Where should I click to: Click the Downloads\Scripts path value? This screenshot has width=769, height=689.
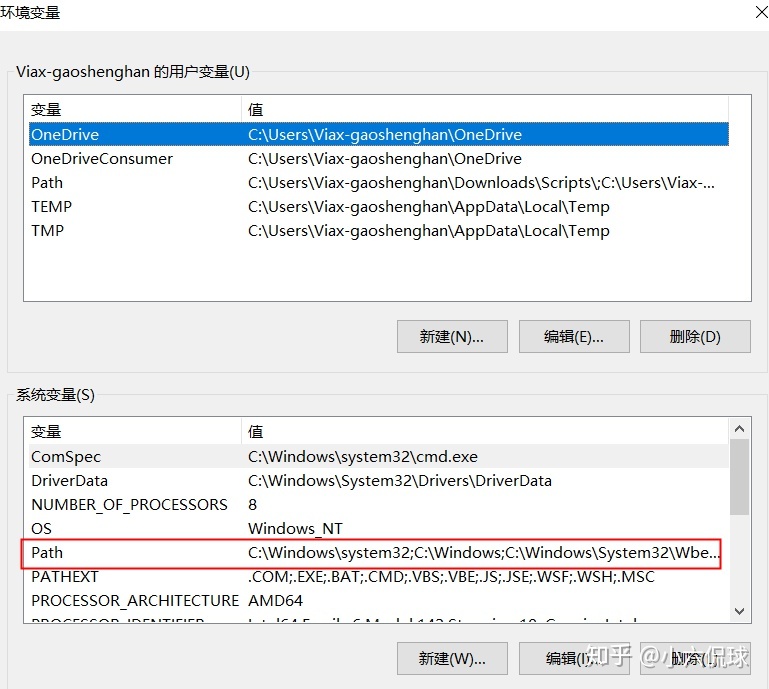pyautogui.click(x=481, y=183)
